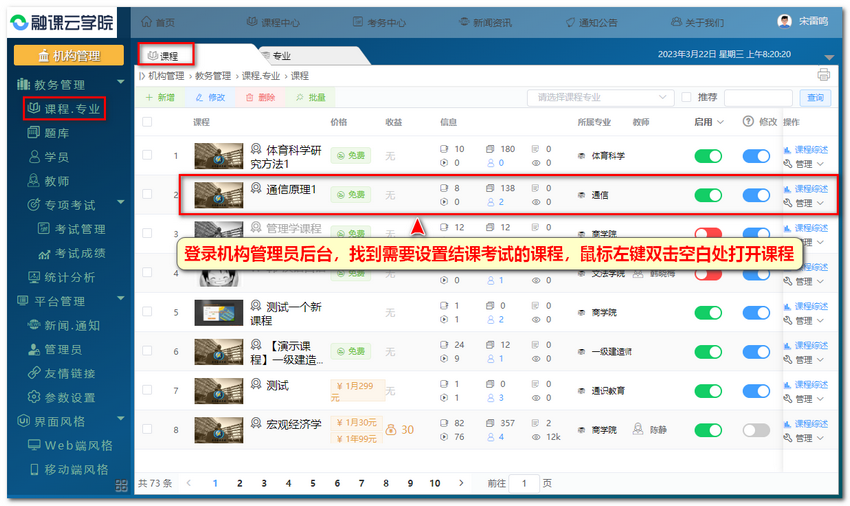Open 学员 in the sidebar
850x506 pixels.
coord(49,157)
